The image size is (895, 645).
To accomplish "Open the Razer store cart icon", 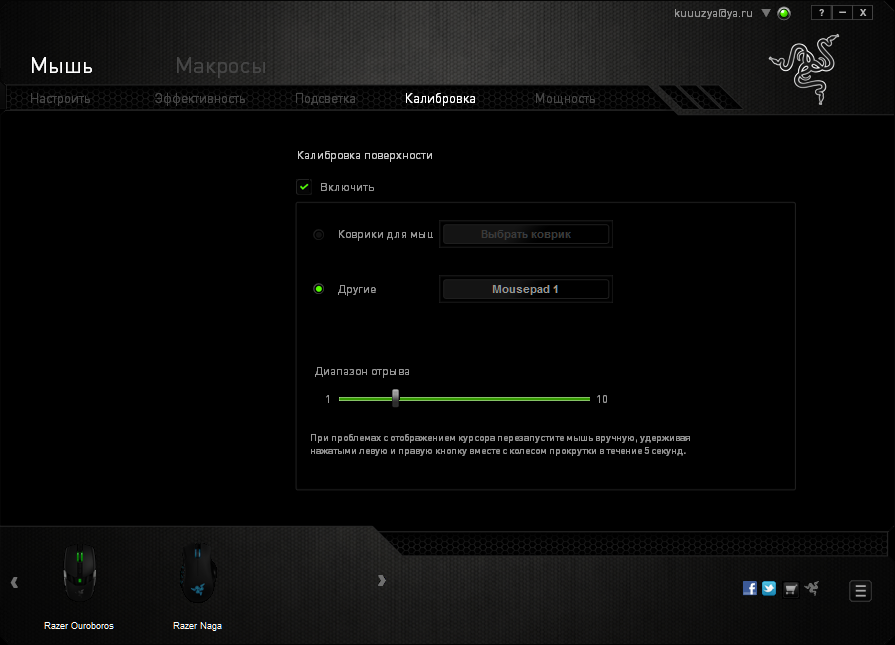I will pos(790,588).
